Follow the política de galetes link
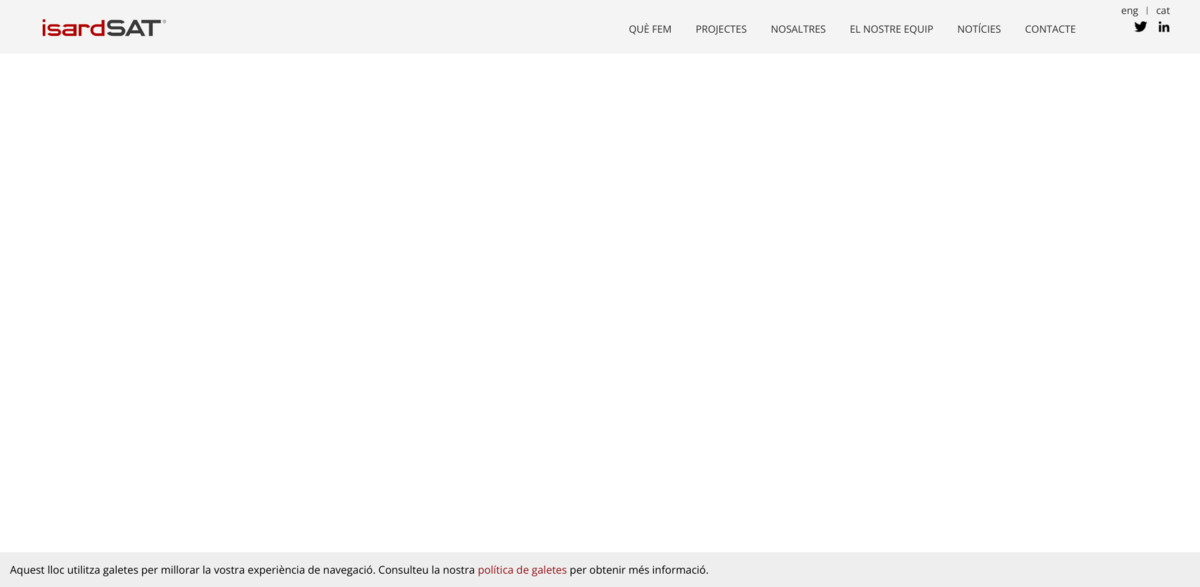Viewport: 1200px width, 587px height. pyautogui.click(x=522, y=570)
